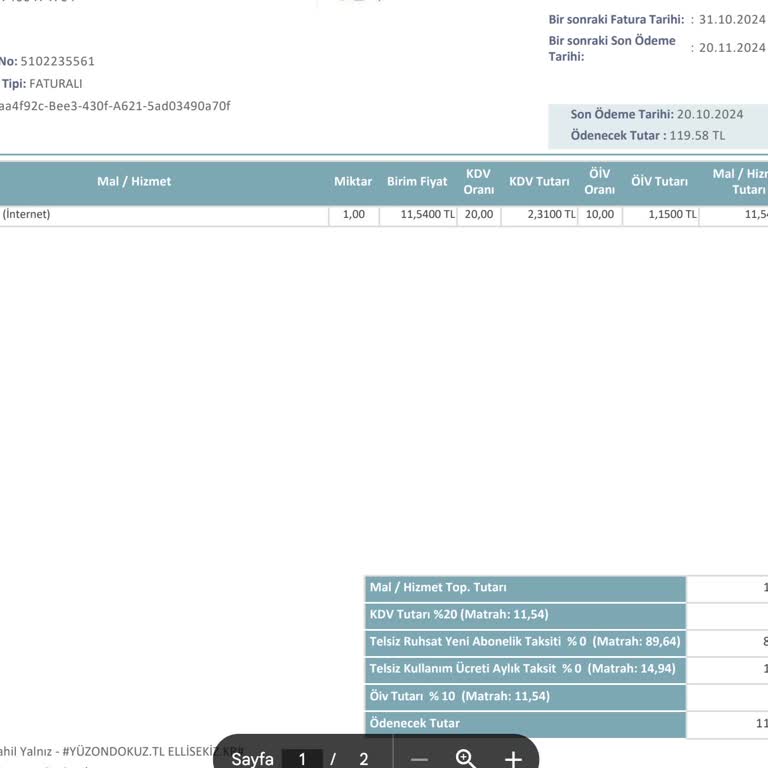Click the total page count 2
768x768 pixels.
click(363, 759)
